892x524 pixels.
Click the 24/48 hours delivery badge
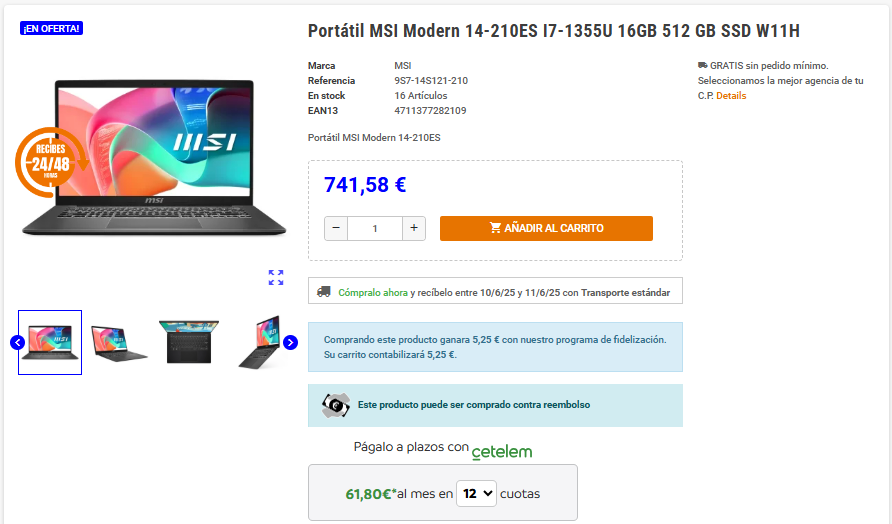[x=51, y=163]
